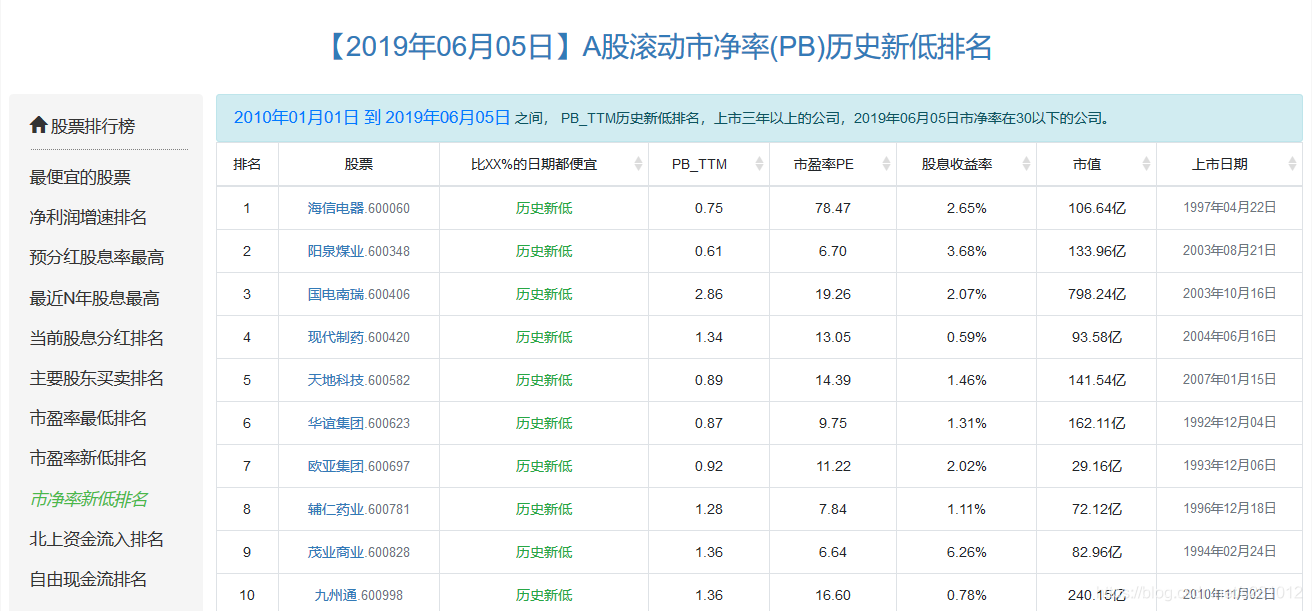The image size is (1312, 611).
Task: Open stock link 海信电器
Action: tap(336, 208)
